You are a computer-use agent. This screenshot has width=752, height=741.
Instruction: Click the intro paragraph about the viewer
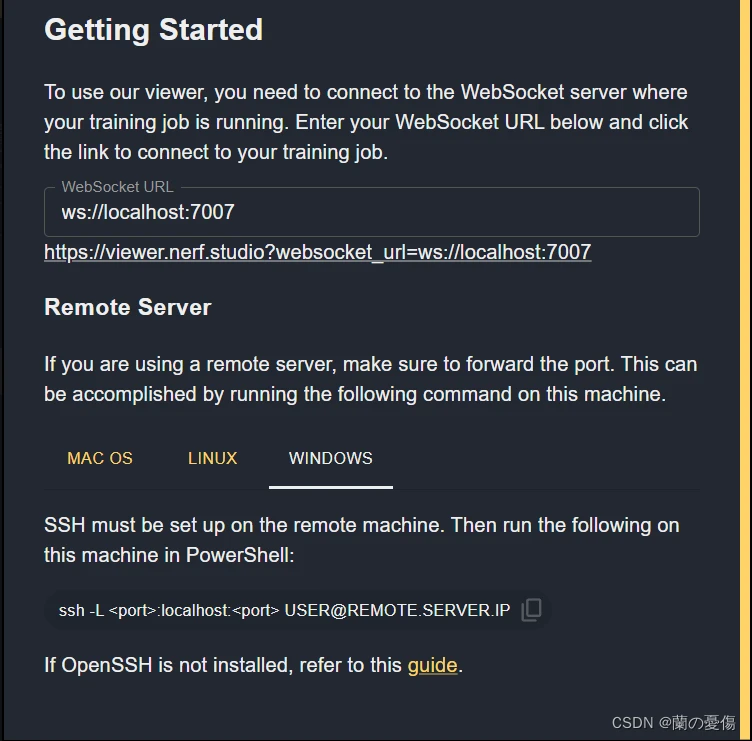(366, 122)
